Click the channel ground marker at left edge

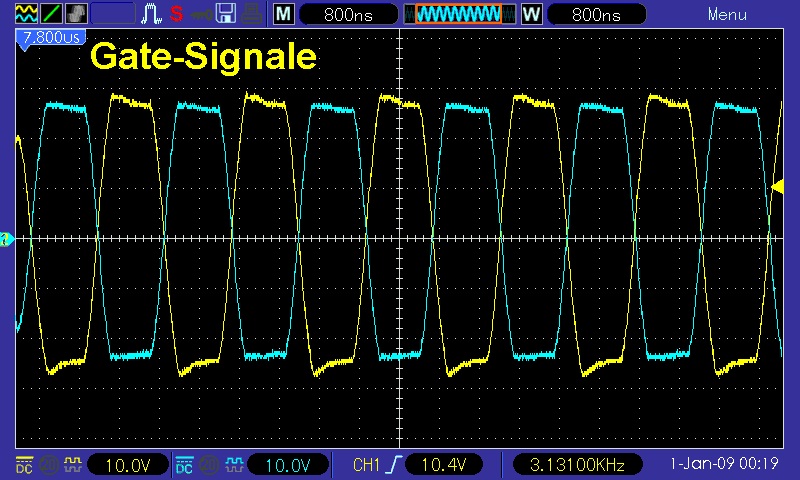[6, 239]
